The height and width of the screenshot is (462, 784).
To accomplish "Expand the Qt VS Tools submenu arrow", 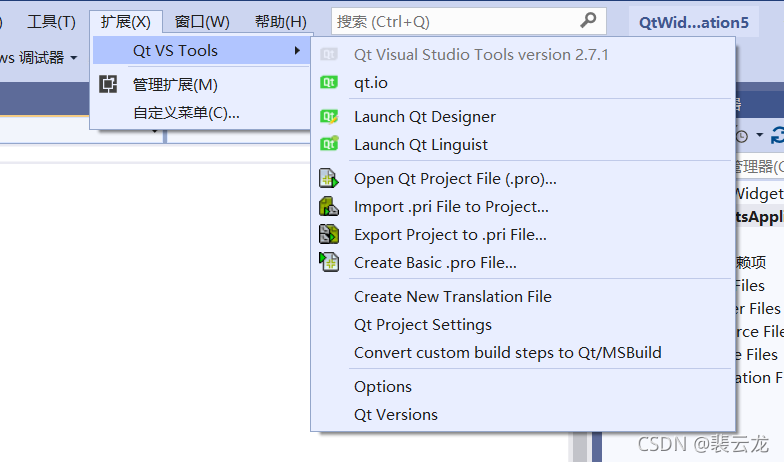I will click(x=297, y=50).
